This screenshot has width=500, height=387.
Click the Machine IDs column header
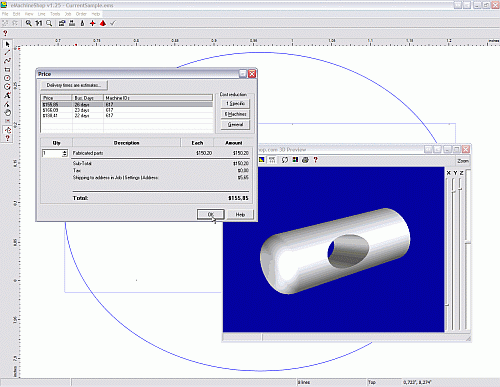pos(158,98)
